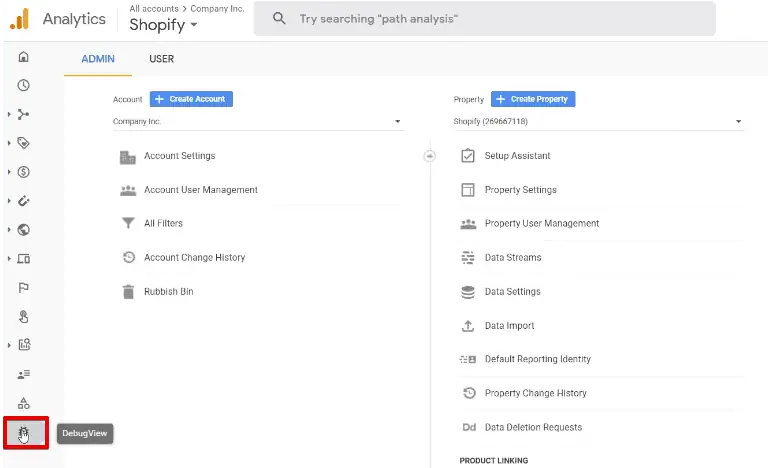Screen dimensions: 768x468
Task: Open the Demographics globe icon
Action: tap(24, 230)
